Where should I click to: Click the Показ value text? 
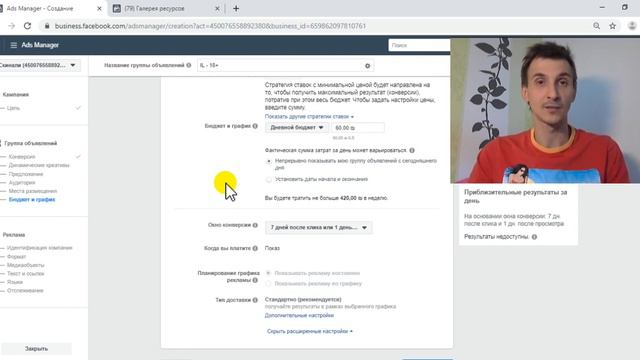[272, 248]
